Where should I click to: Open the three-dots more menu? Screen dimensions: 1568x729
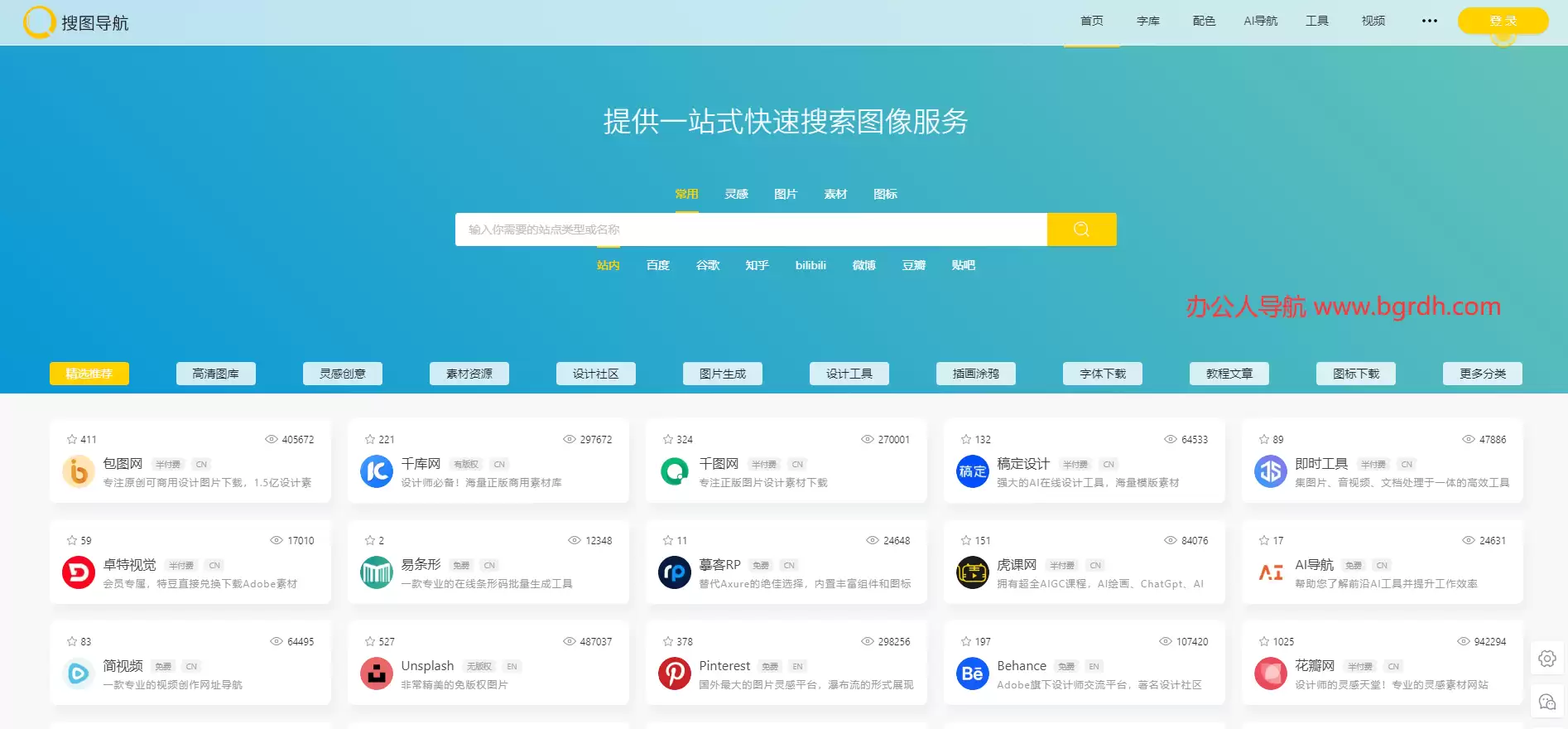click(1430, 21)
